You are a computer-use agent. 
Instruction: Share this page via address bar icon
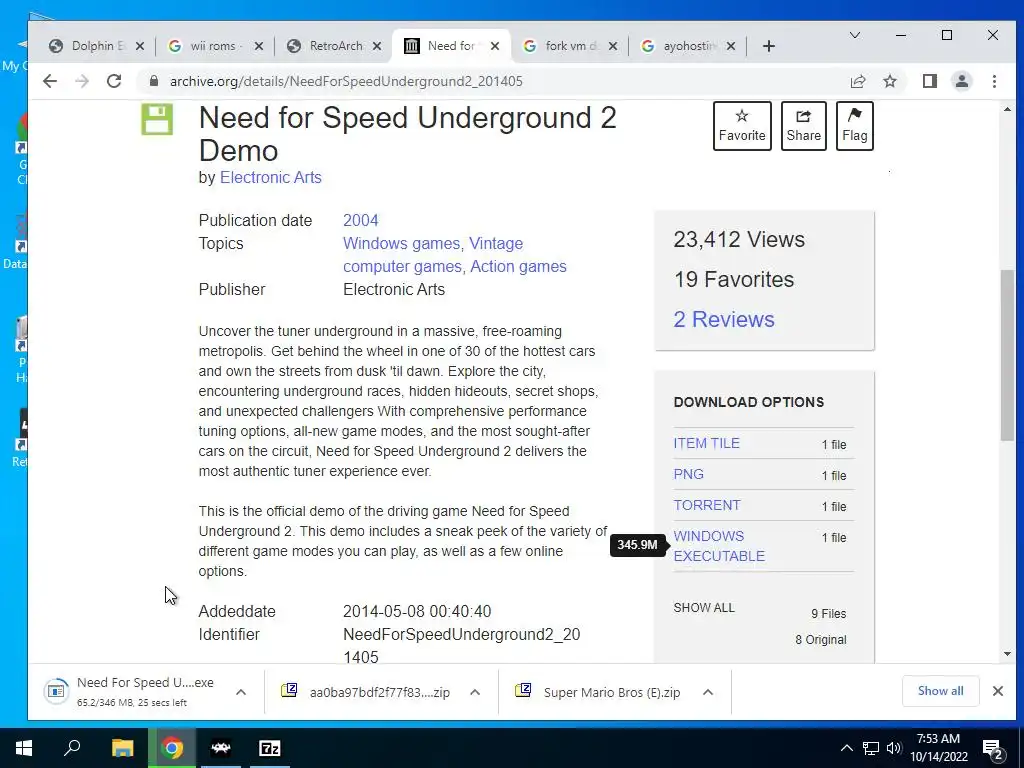pyautogui.click(x=857, y=81)
